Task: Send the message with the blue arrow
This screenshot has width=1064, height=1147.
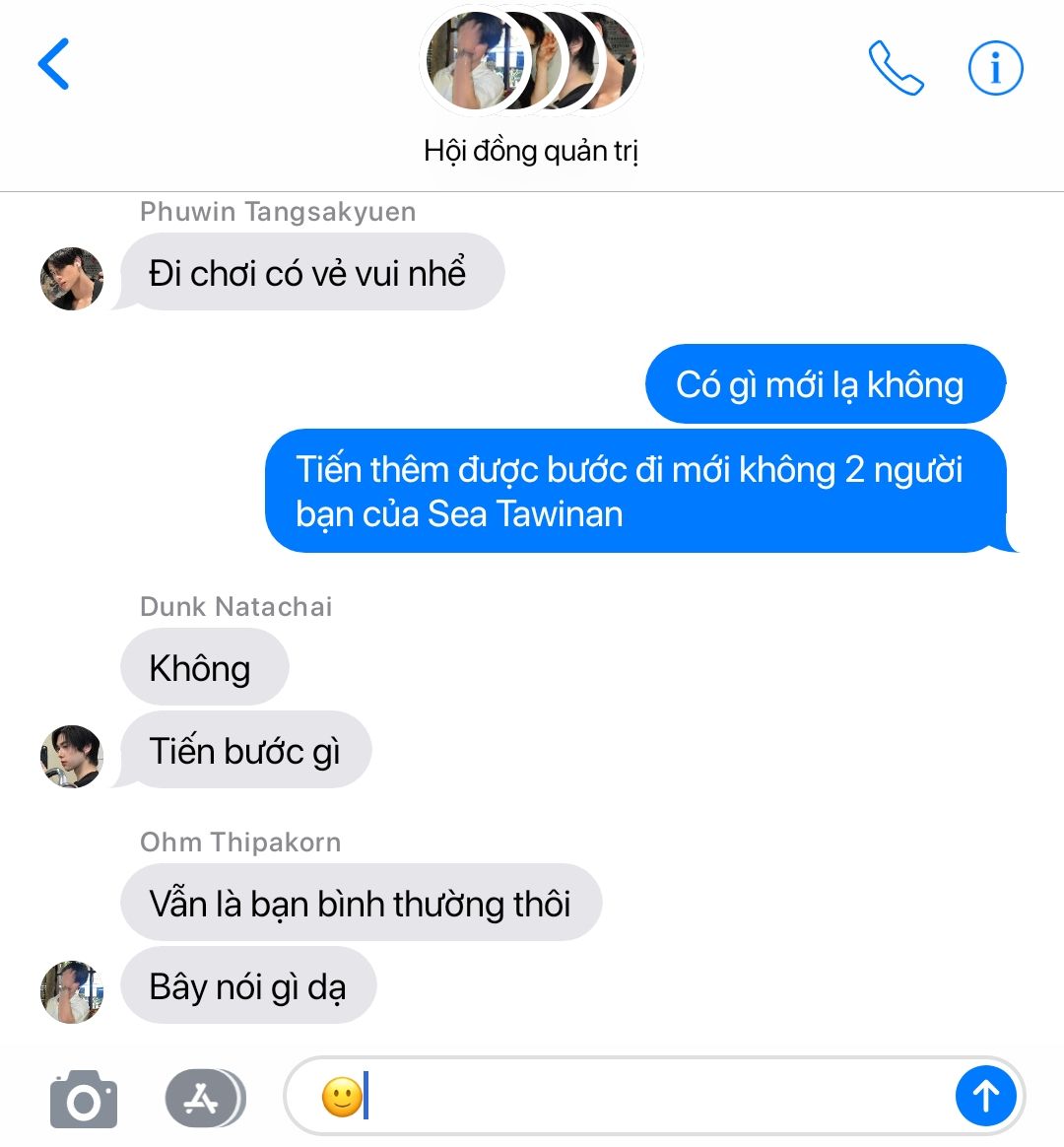Action: click(x=986, y=1096)
